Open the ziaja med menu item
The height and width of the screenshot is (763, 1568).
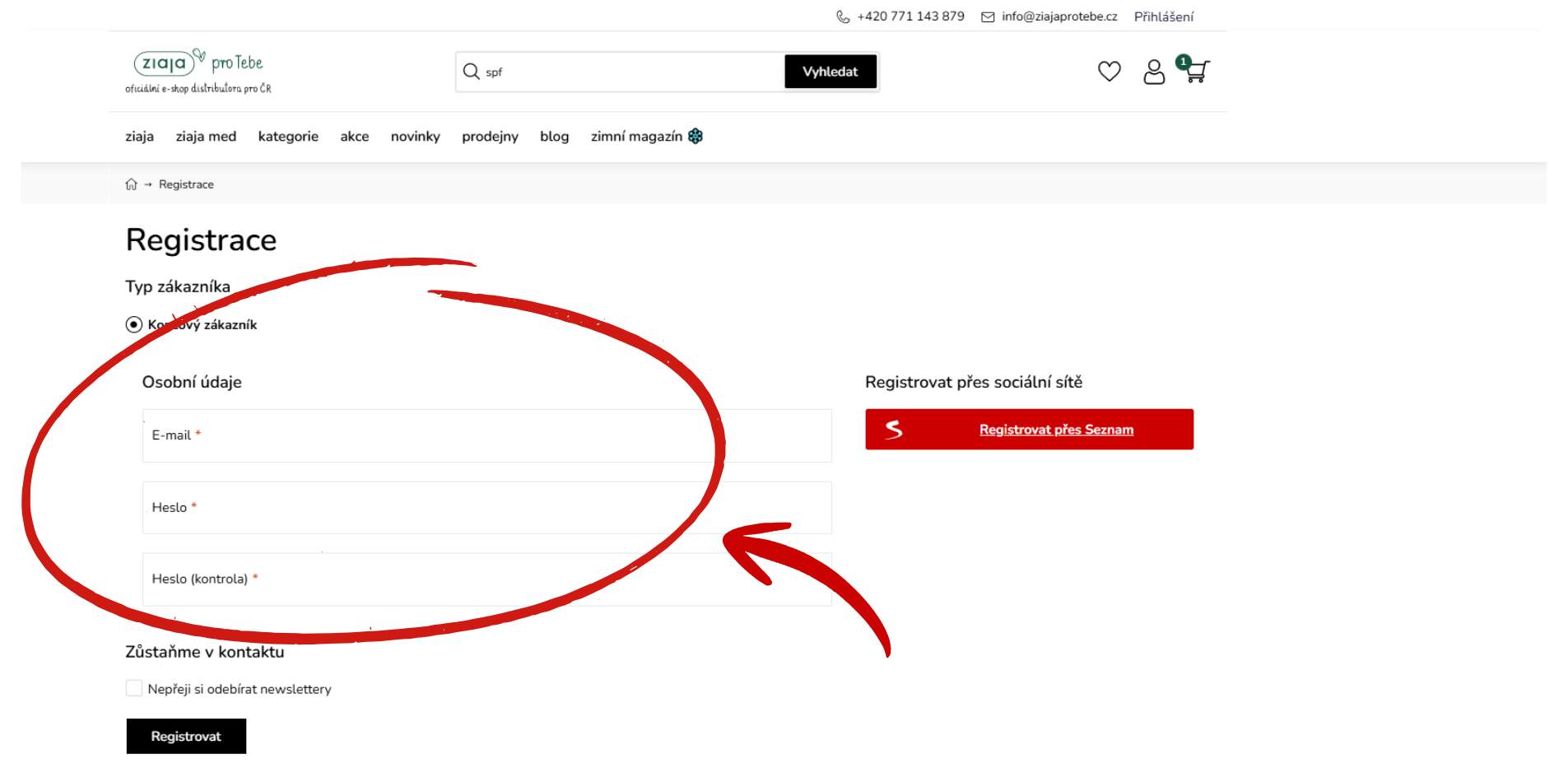click(206, 137)
